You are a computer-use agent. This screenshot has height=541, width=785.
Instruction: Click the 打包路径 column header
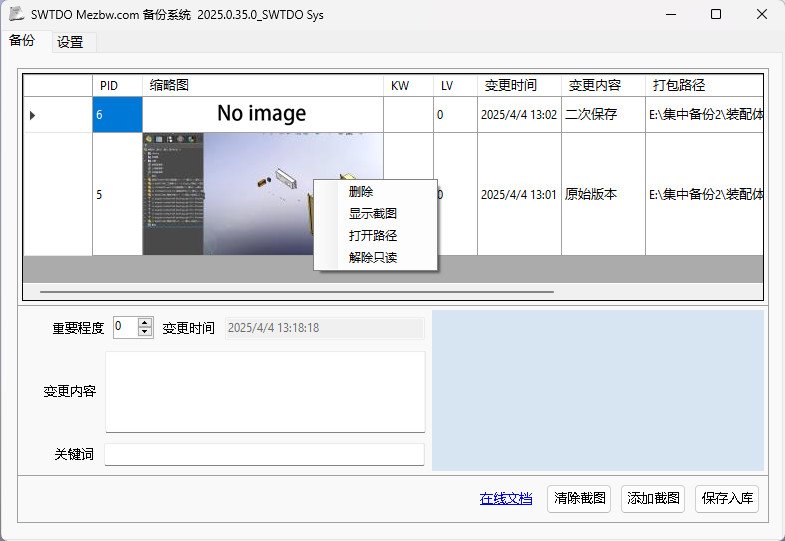[x=678, y=86]
